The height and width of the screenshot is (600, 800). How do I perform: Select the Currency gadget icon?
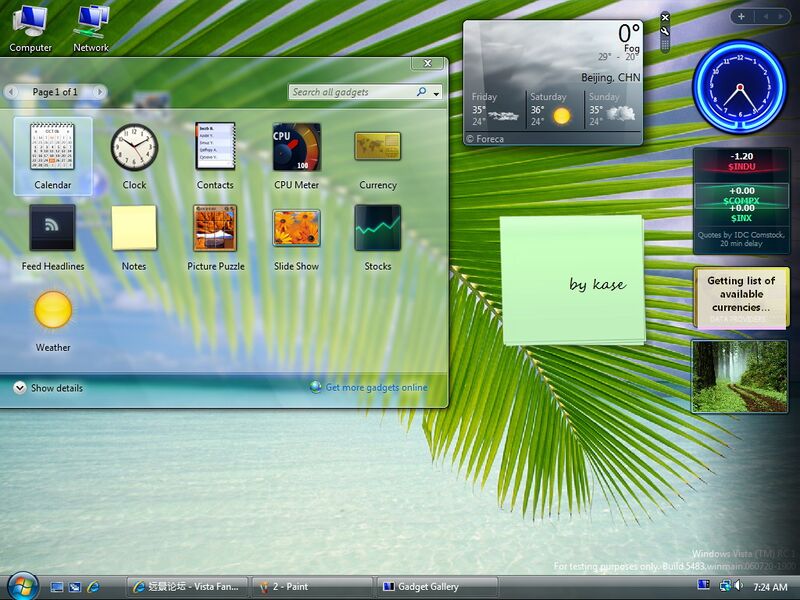[x=378, y=147]
